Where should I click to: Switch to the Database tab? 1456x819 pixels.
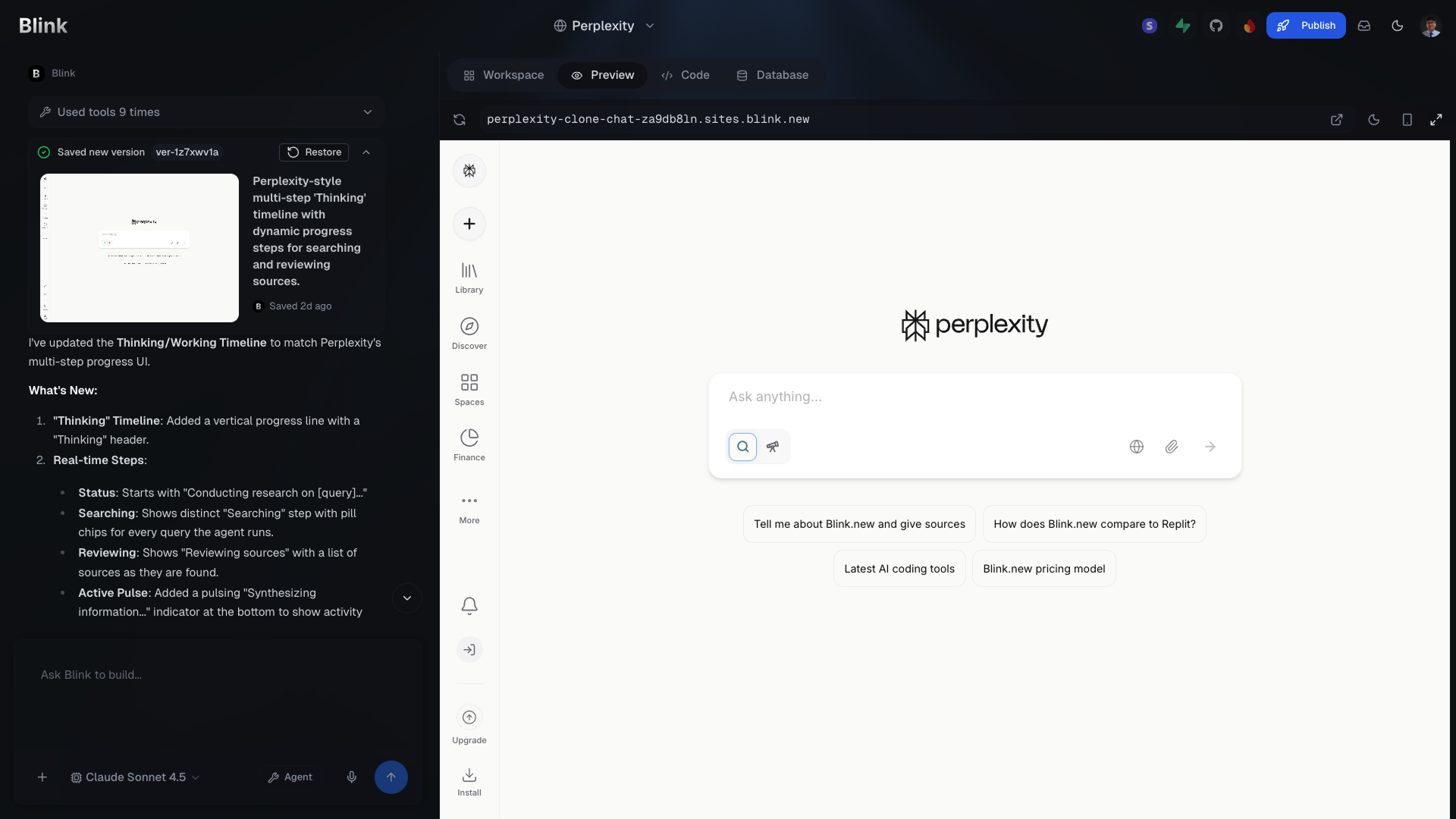coord(772,75)
